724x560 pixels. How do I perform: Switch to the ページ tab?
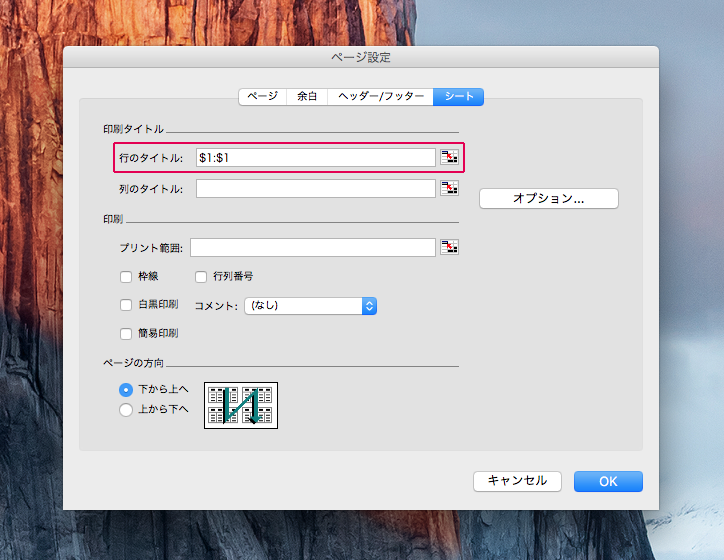pyautogui.click(x=263, y=96)
